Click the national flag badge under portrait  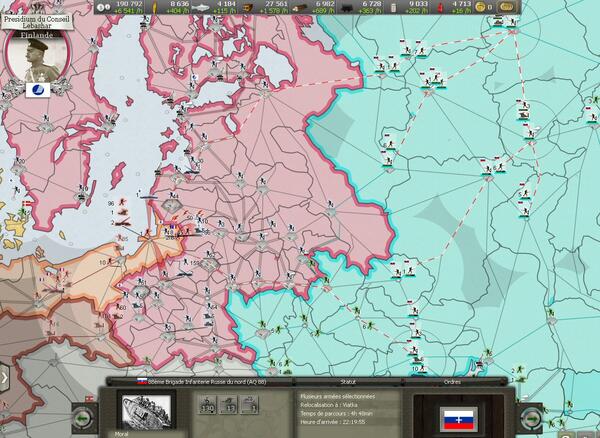(x=38, y=90)
